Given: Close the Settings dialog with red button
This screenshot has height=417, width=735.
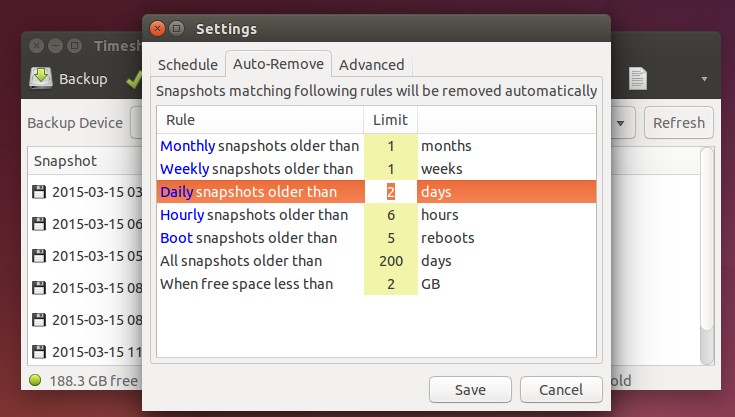Looking at the screenshot, I should (x=157, y=29).
